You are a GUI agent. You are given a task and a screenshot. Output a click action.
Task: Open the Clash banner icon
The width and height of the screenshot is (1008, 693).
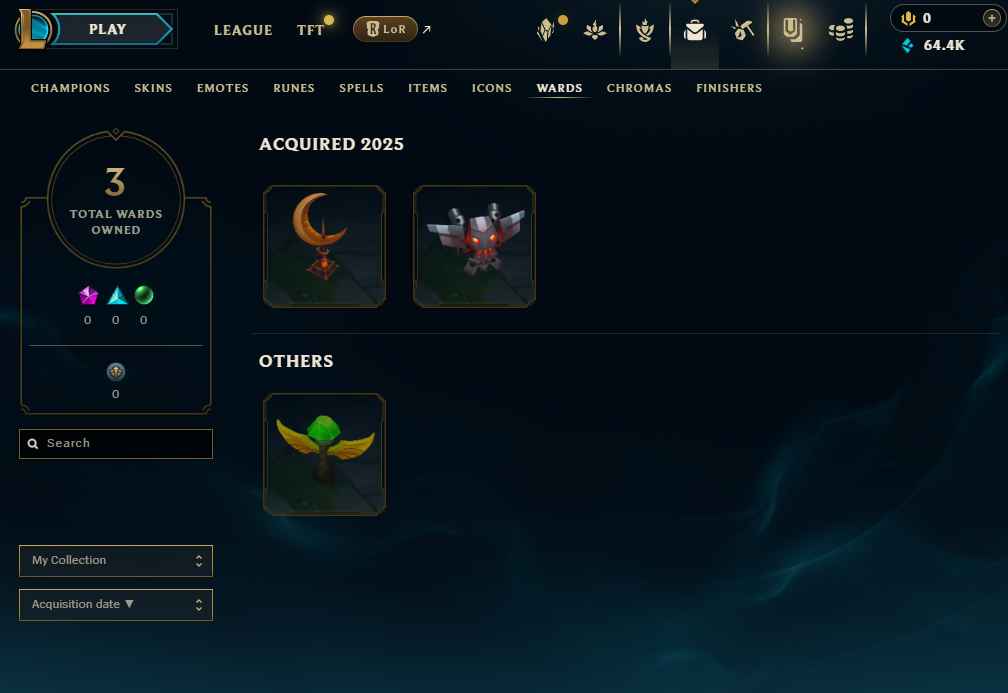click(595, 30)
